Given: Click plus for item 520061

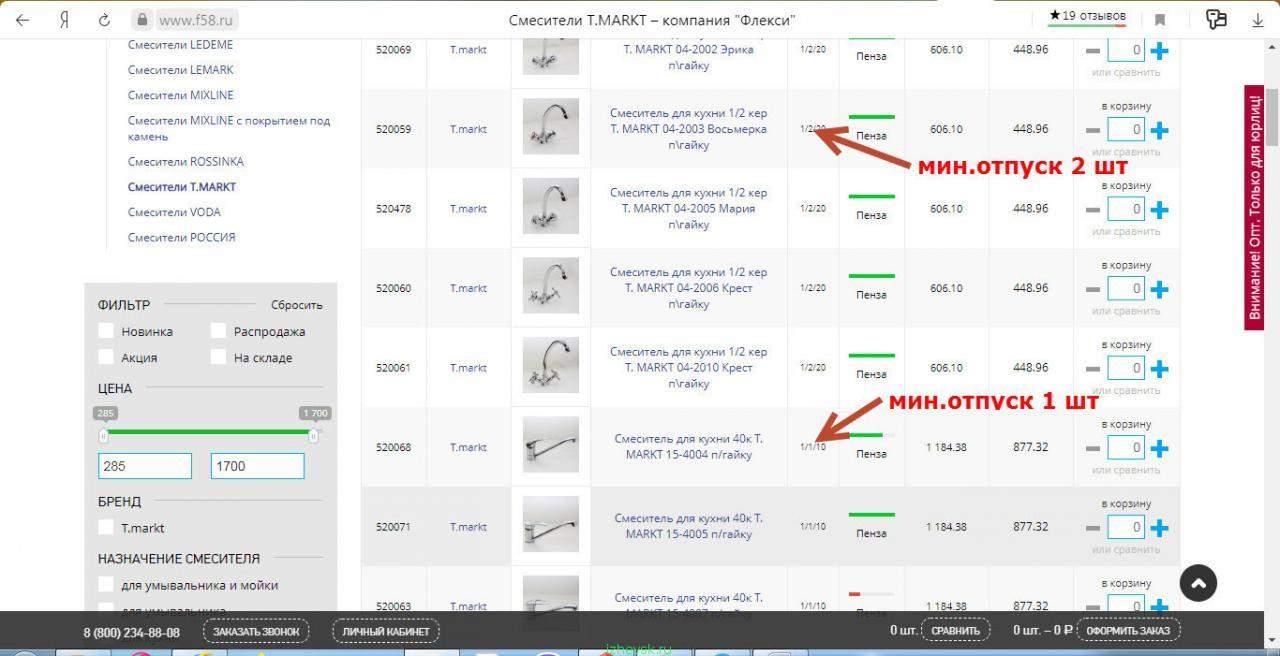Looking at the screenshot, I should (1159, 369).
